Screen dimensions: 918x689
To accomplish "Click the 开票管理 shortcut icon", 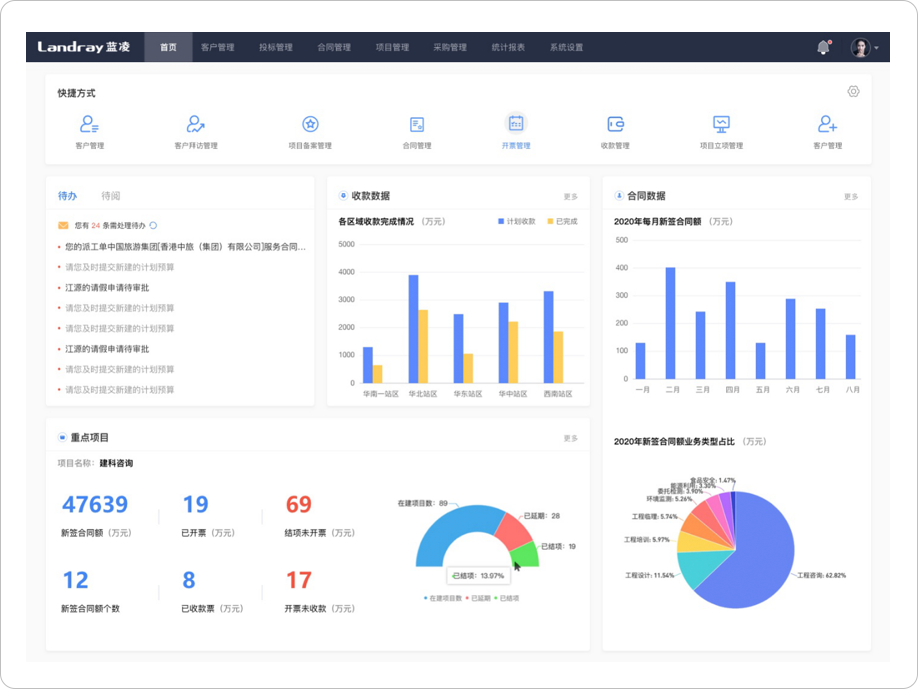I will [516, 124].
